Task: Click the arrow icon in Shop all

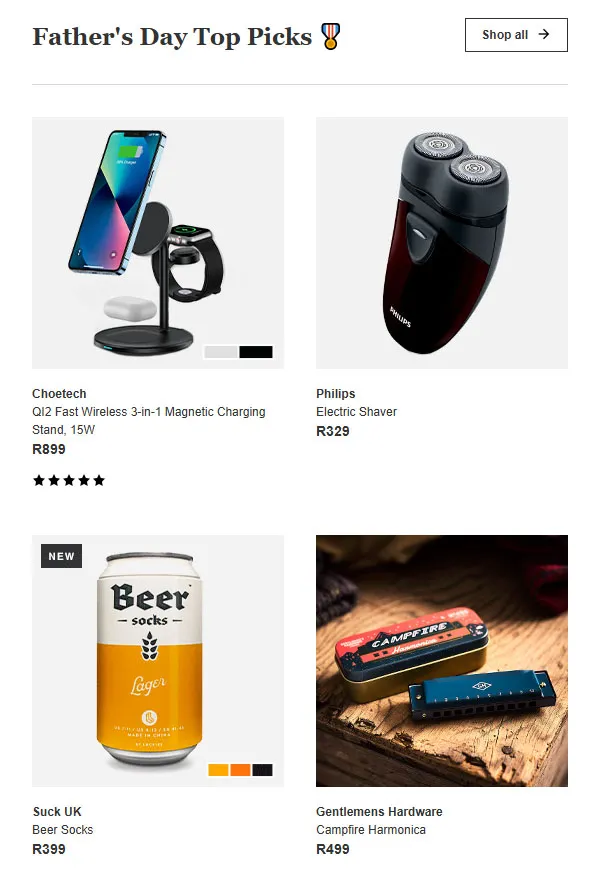Action: pyautogui.click(x=543, y=34)
